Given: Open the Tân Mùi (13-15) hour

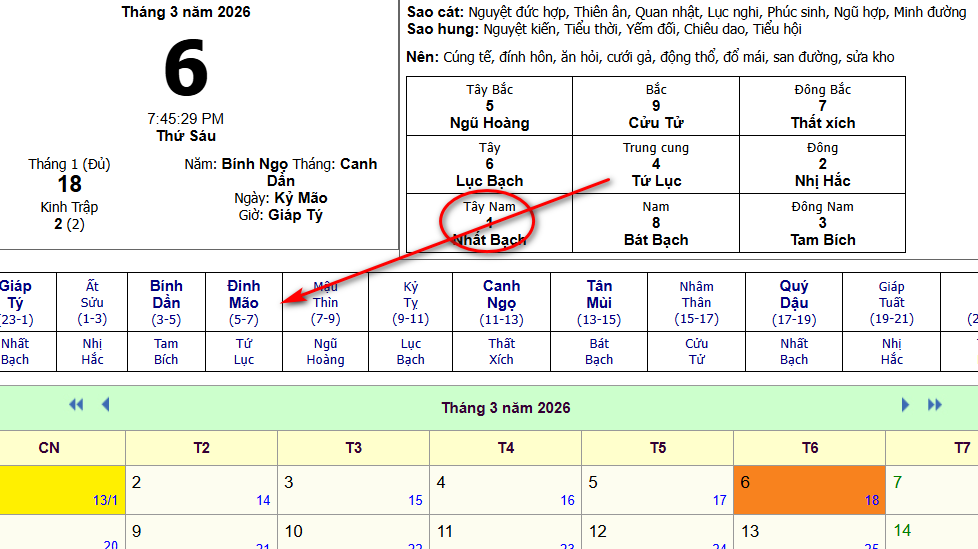Looking at the screenshot, I should click(x=599, y=302).
